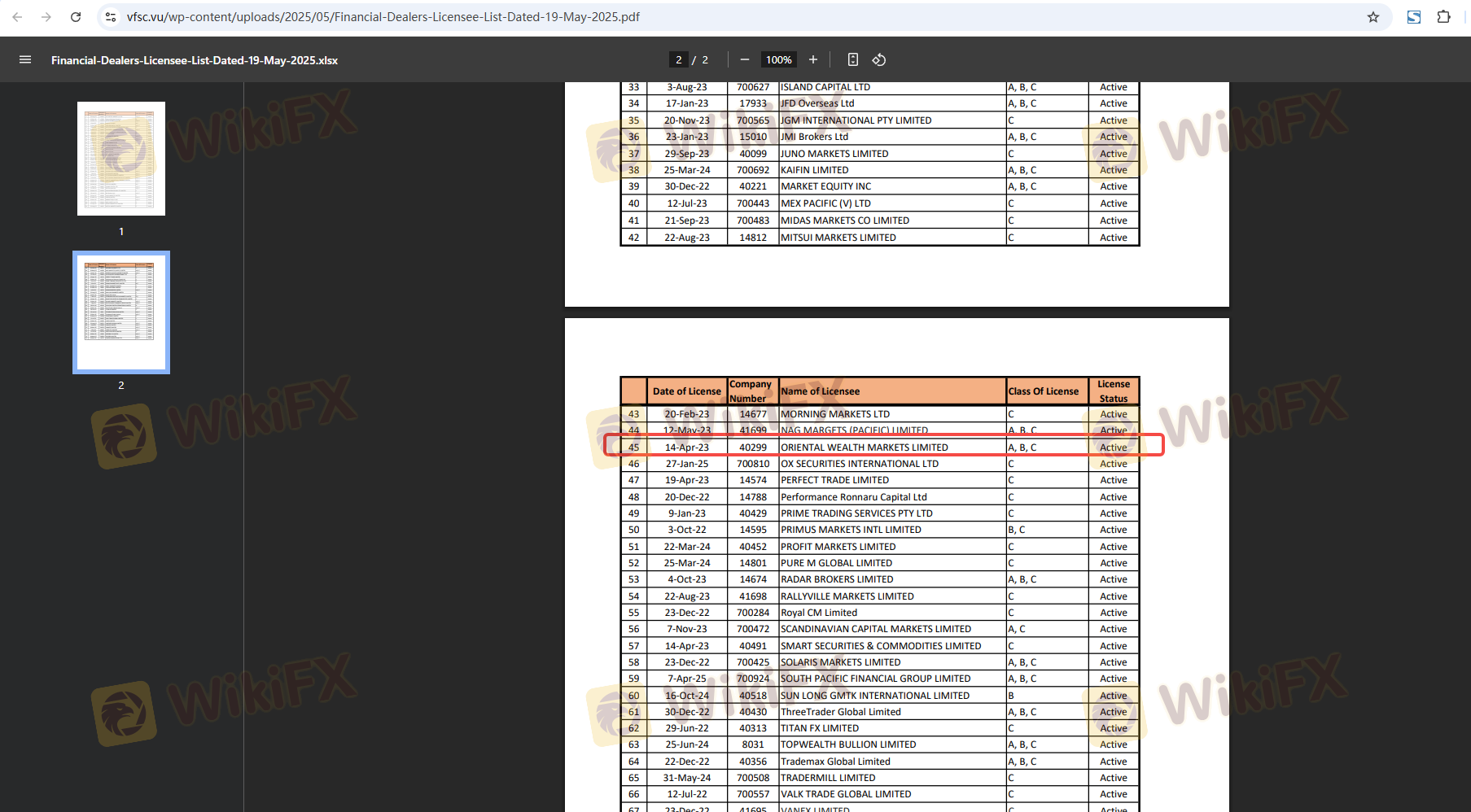Focus the vfsc.vu address bar URL
This screenshot has height=812, width=1471.
pyautogui.click(x=383, y=17)
